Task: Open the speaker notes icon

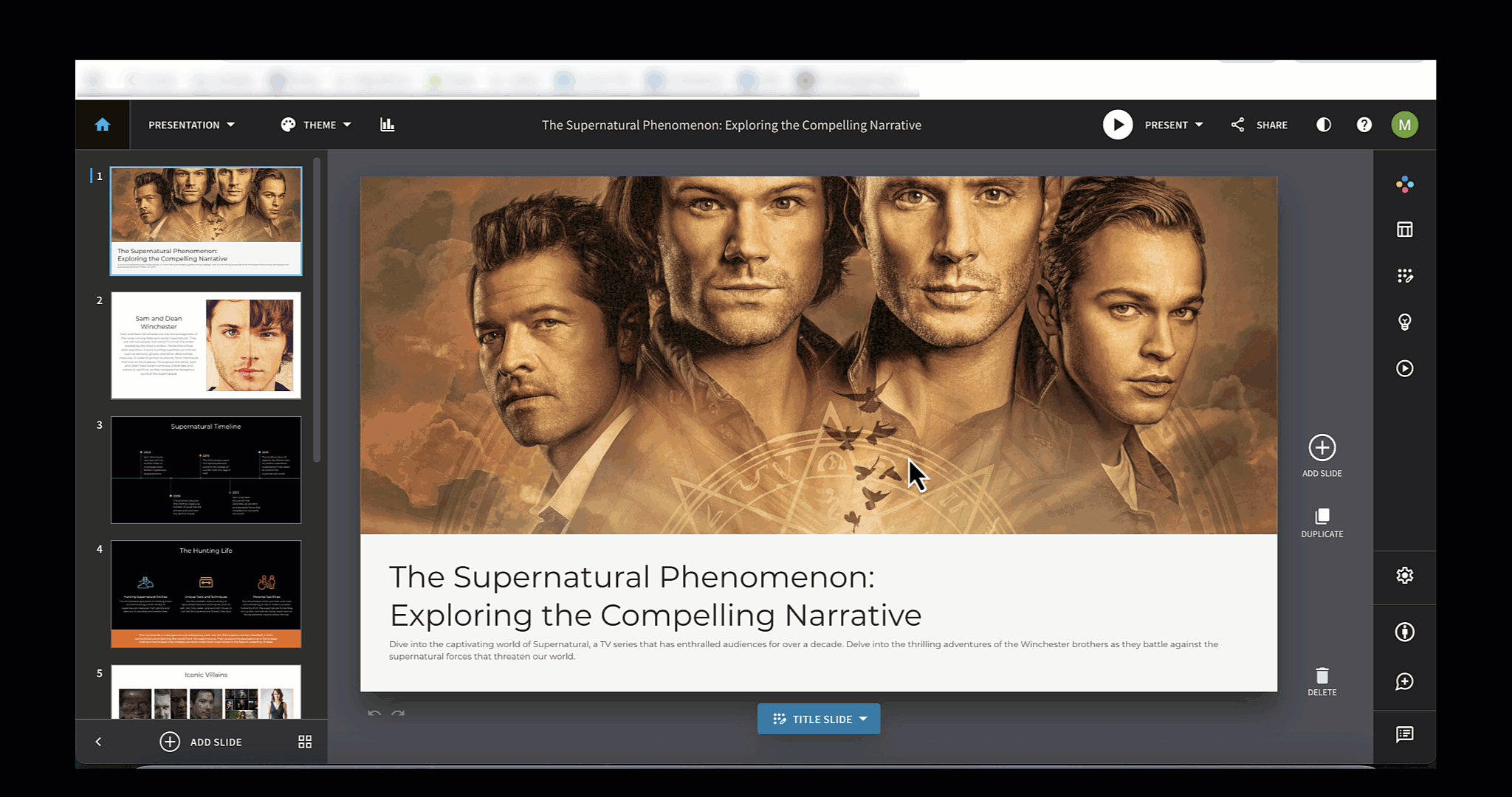Action: (x=1405, y=734)
